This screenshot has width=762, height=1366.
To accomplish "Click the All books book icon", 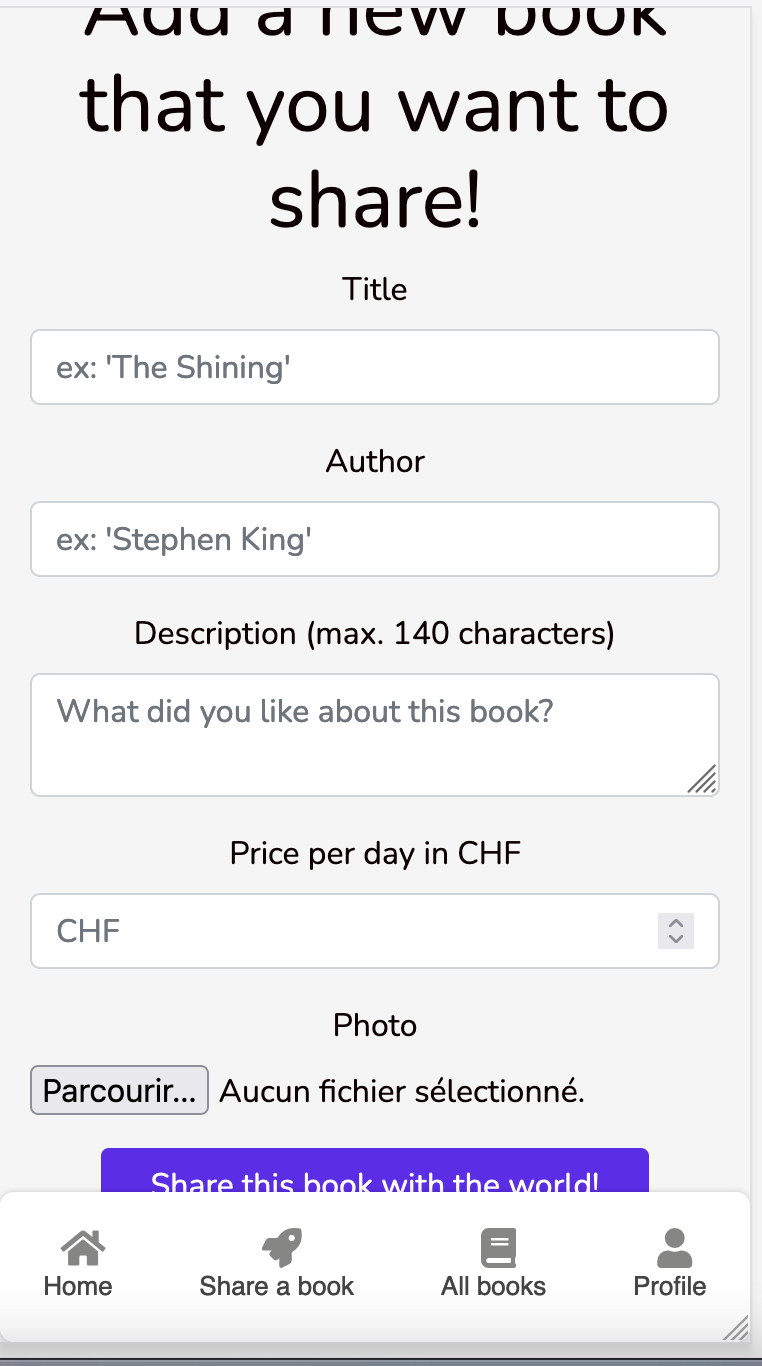I will point(497,1248).
